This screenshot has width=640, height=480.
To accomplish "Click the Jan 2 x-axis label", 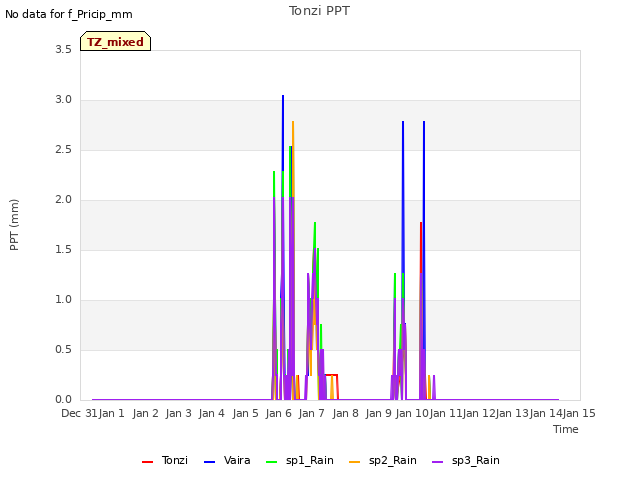I will click(145, 413).
